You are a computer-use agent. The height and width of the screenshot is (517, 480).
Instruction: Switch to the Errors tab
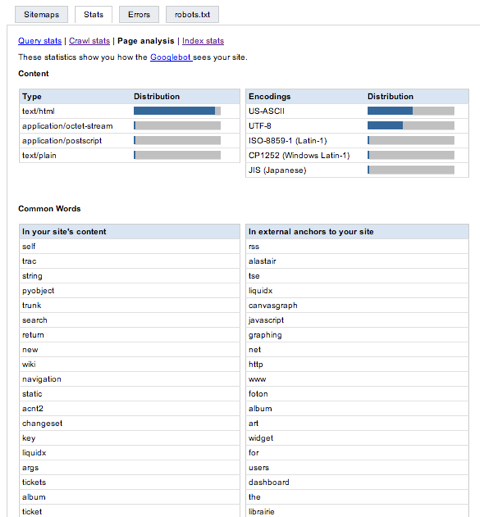pyautogui.click(x=139, y=15)
